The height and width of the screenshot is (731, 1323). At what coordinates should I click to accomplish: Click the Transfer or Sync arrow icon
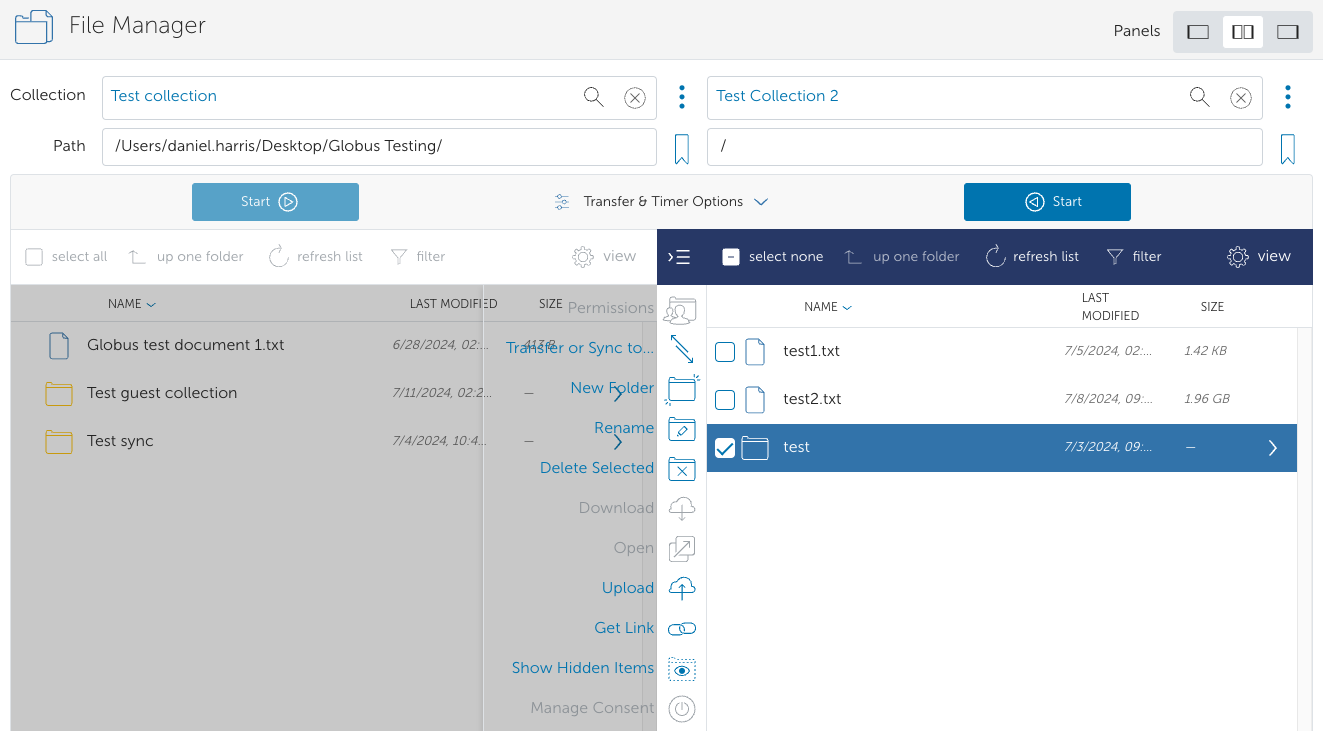pos(682,349)
